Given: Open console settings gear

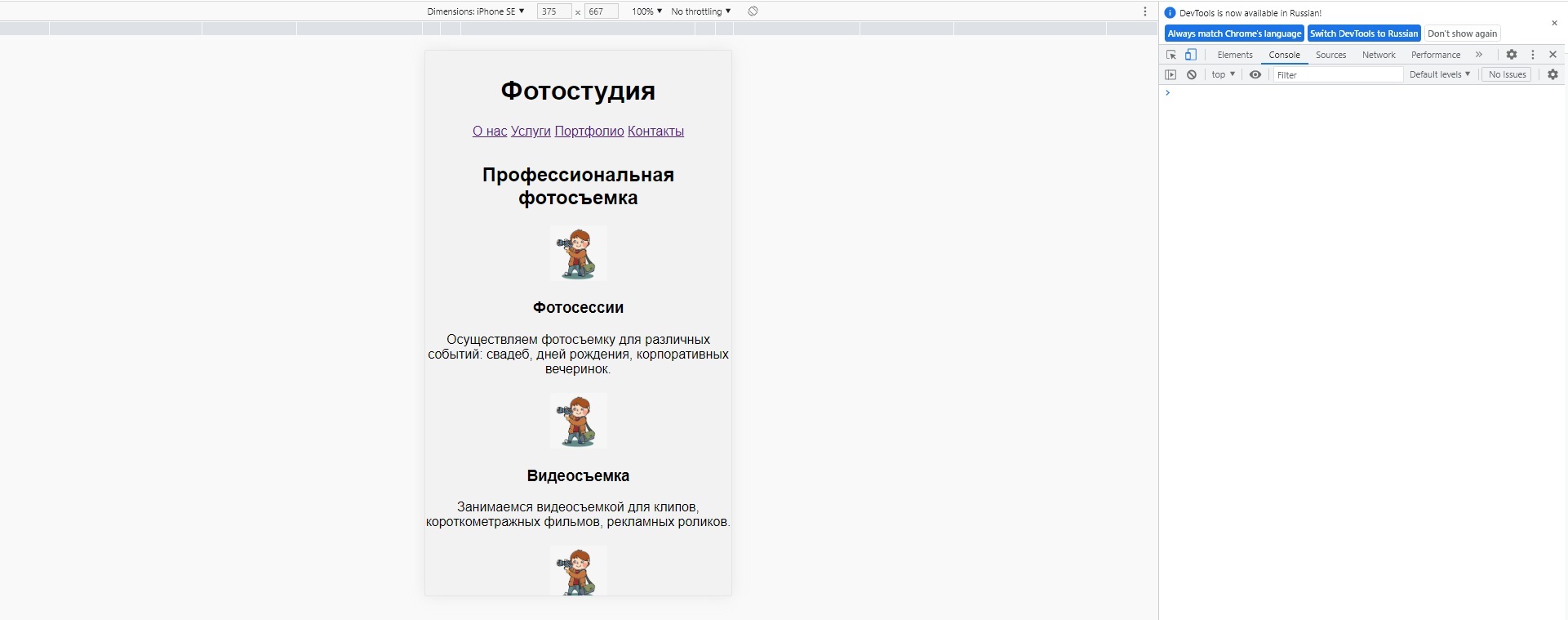Looking at the screenshot, I should pos(1553,74).
